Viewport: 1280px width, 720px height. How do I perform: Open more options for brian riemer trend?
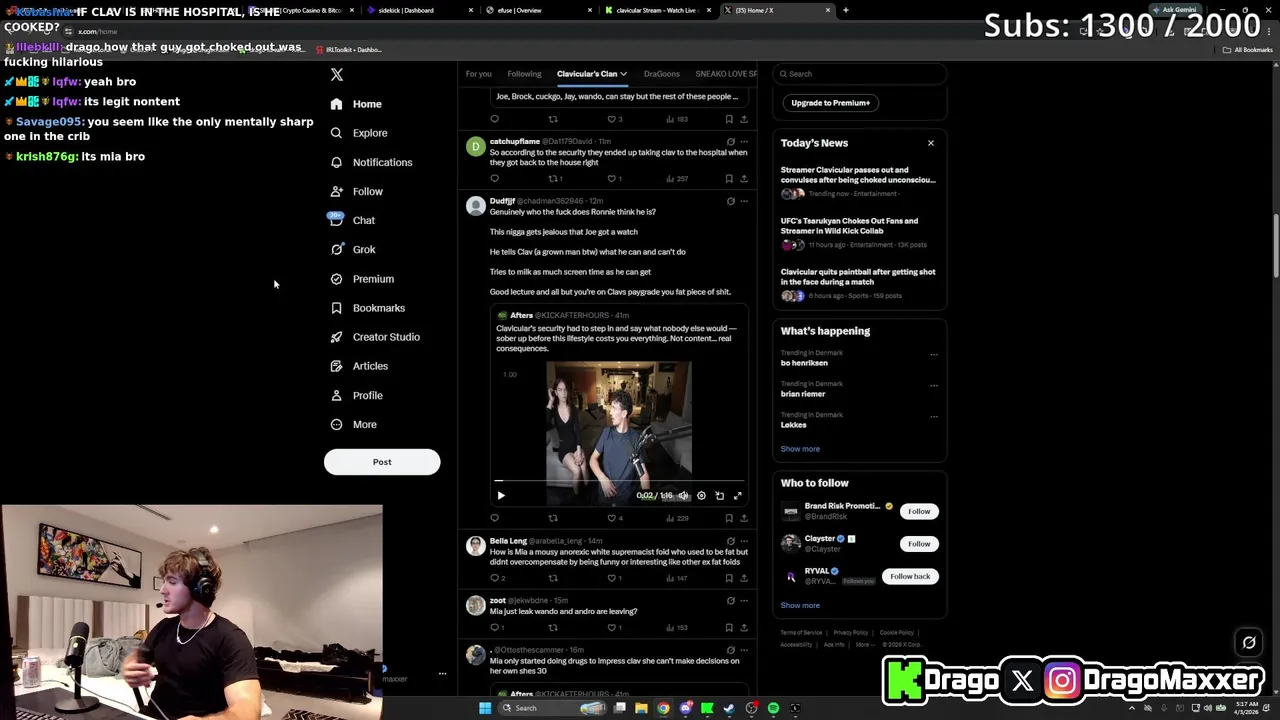(934, 385)
